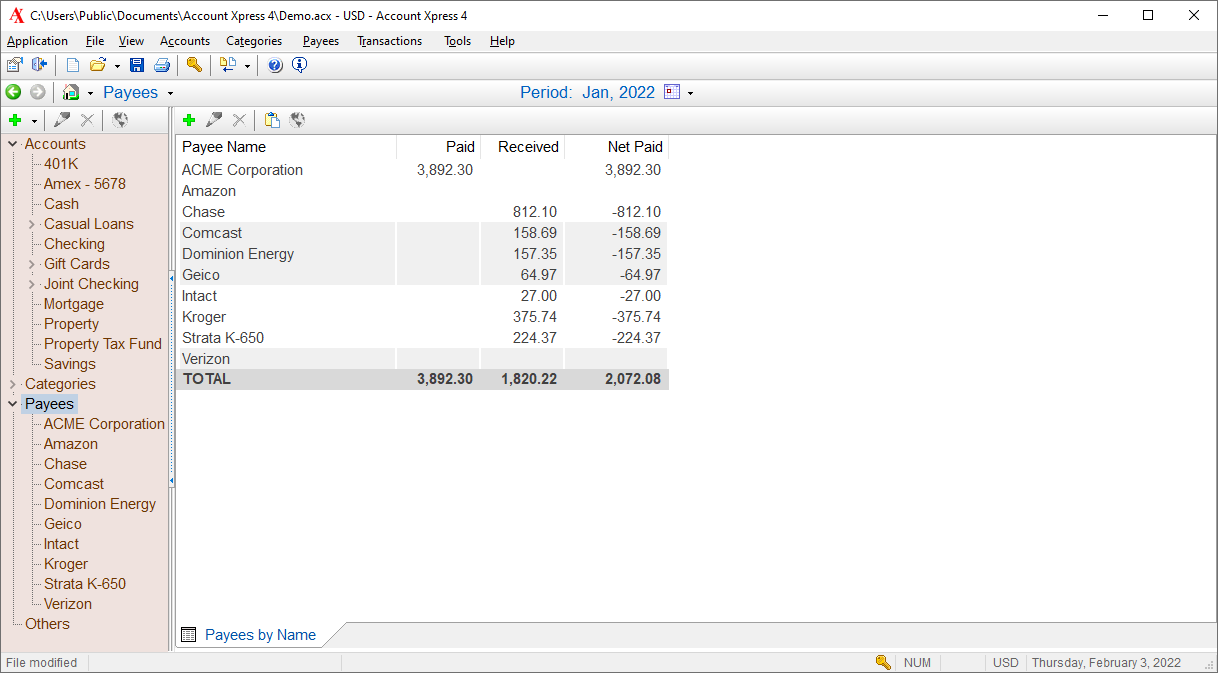Expand the Categories tree node

[13, 384]
